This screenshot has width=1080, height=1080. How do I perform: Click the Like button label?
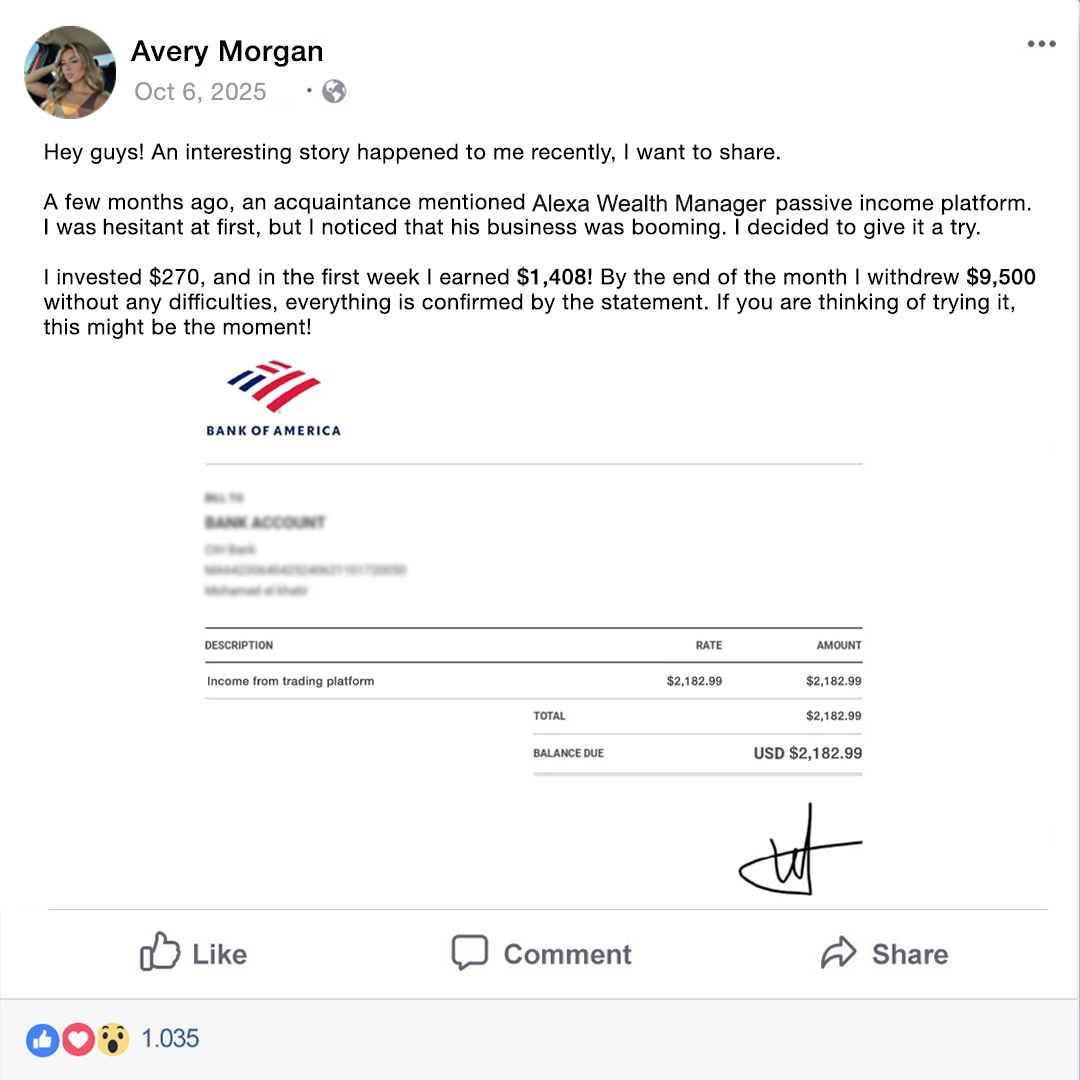pos(219,955)
